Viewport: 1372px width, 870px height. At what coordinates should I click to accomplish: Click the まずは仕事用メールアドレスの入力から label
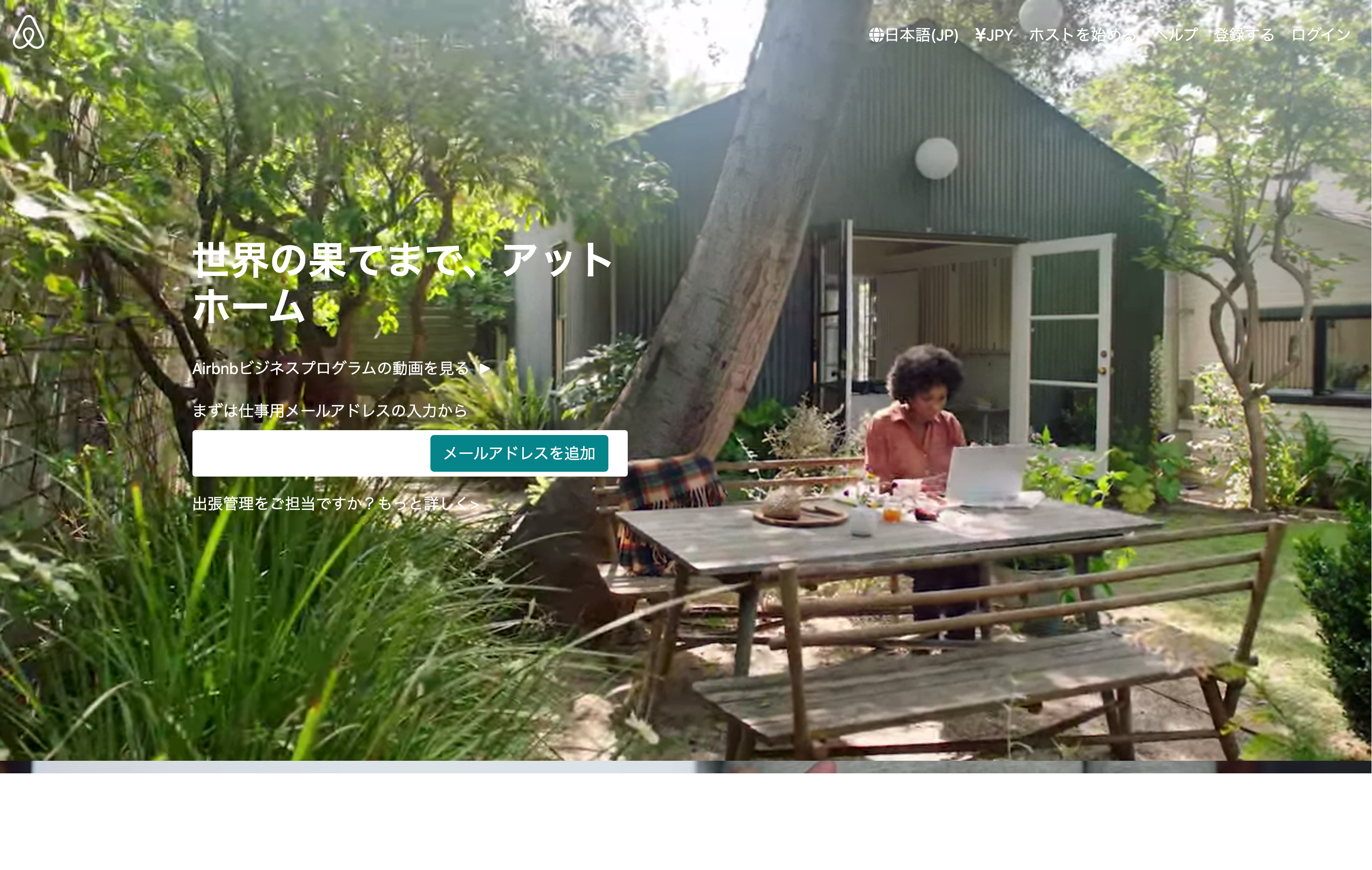[x=330, y=410]
